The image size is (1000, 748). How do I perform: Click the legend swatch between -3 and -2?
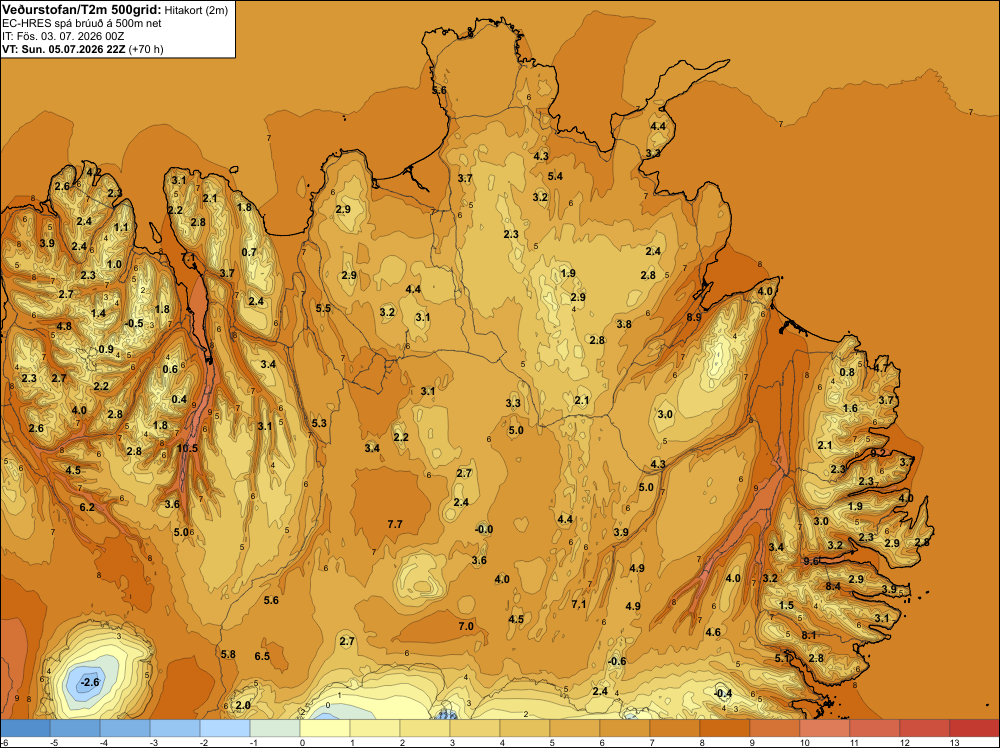(175, 728)
